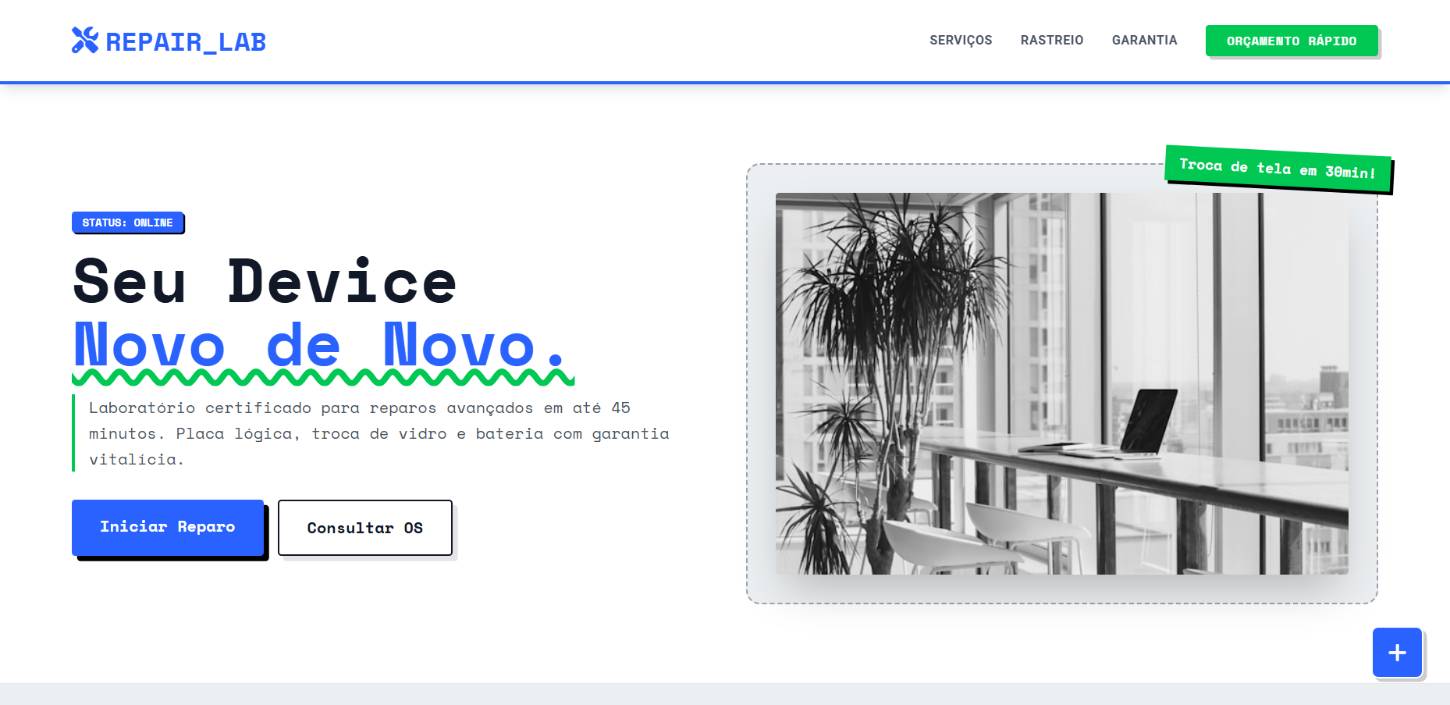This screenshot has height=705, width=1450.
Task: Click the Laboratório certificado description paragraph
Action: (x=379, y=434)
